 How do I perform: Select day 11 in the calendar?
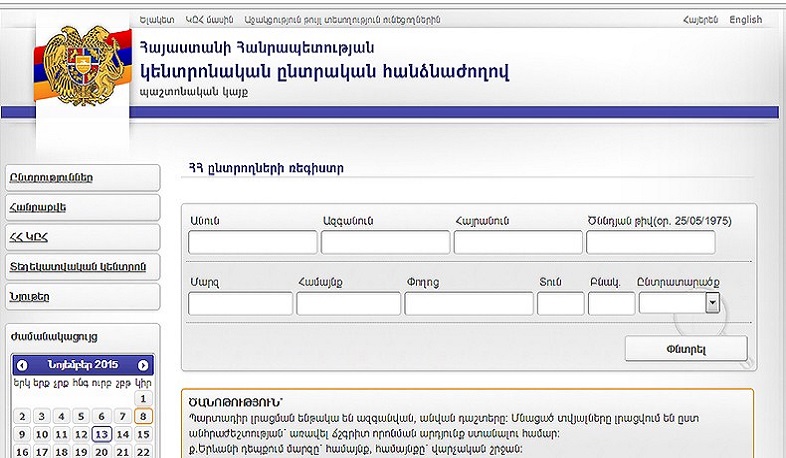coord(61,434)
